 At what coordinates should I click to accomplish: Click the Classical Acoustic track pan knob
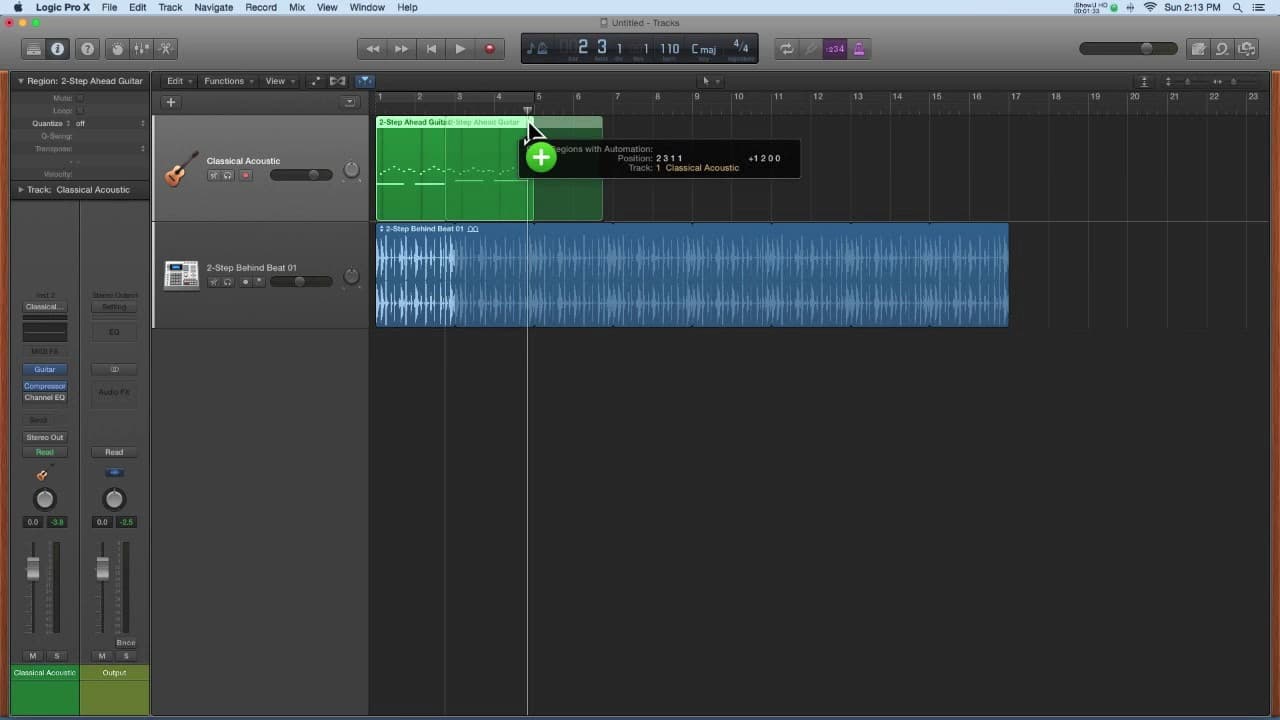352,170
